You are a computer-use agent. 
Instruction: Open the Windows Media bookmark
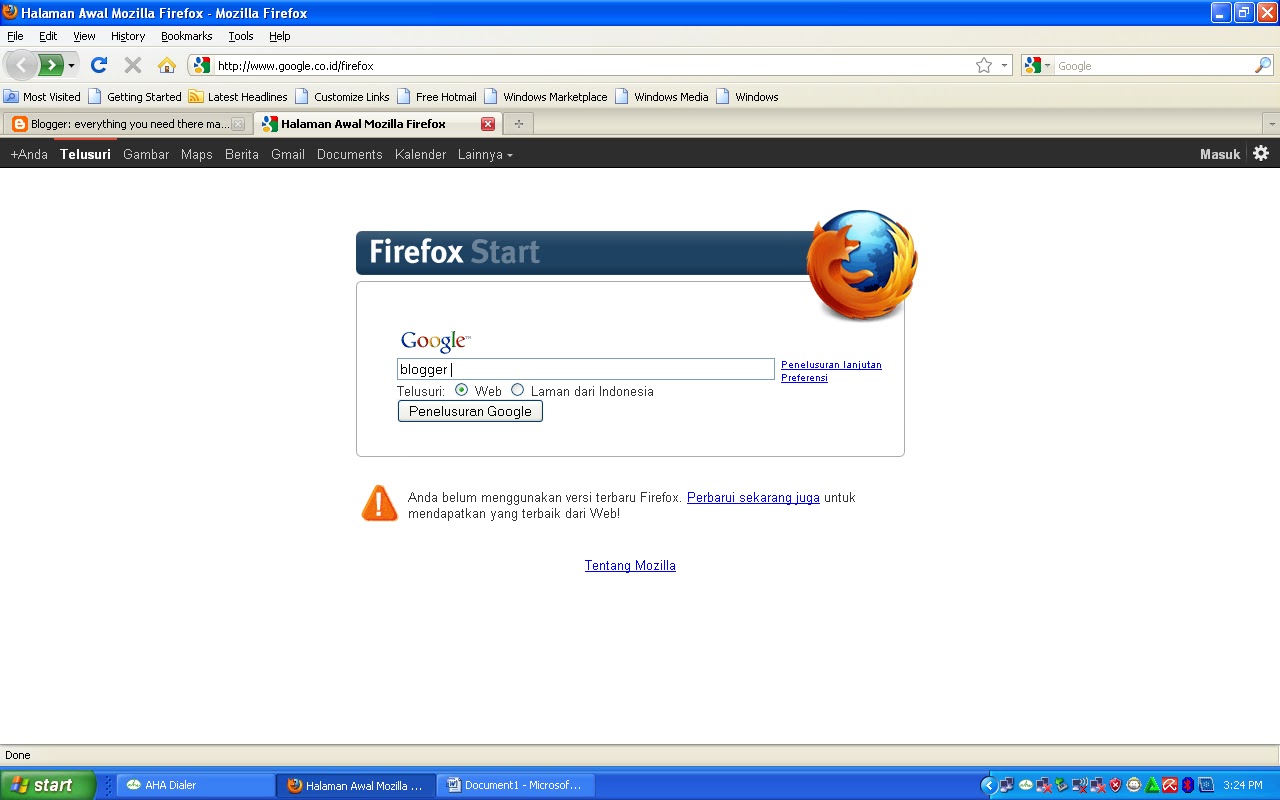point(662,97)
